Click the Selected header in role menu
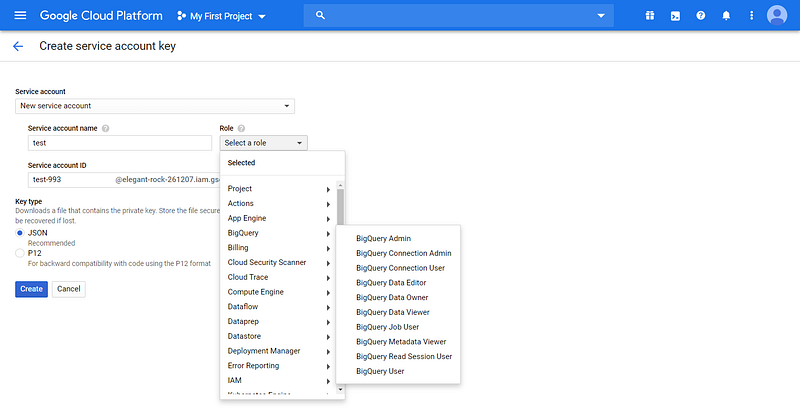Image resolution: width=800 pixels, height=414 pixels. tap(241, 163)
